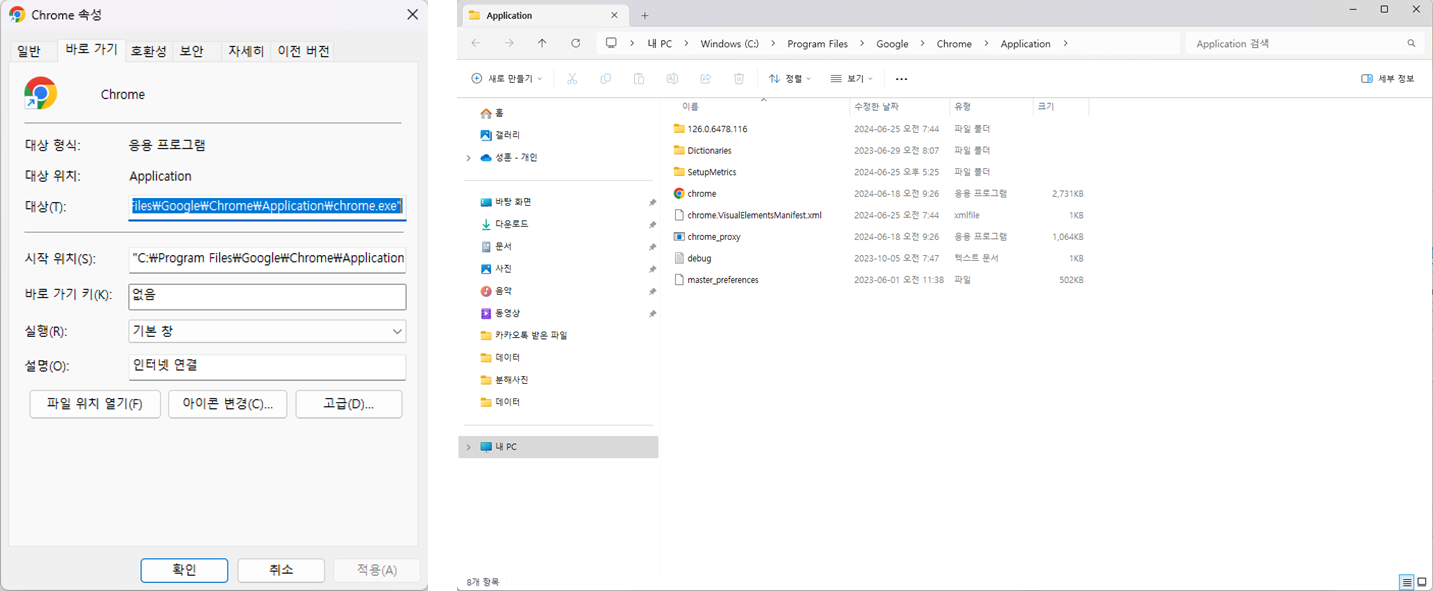Open a new Explorer tab with plus
This screenshot has width=1433, height=591.
[x=645, y=15]
